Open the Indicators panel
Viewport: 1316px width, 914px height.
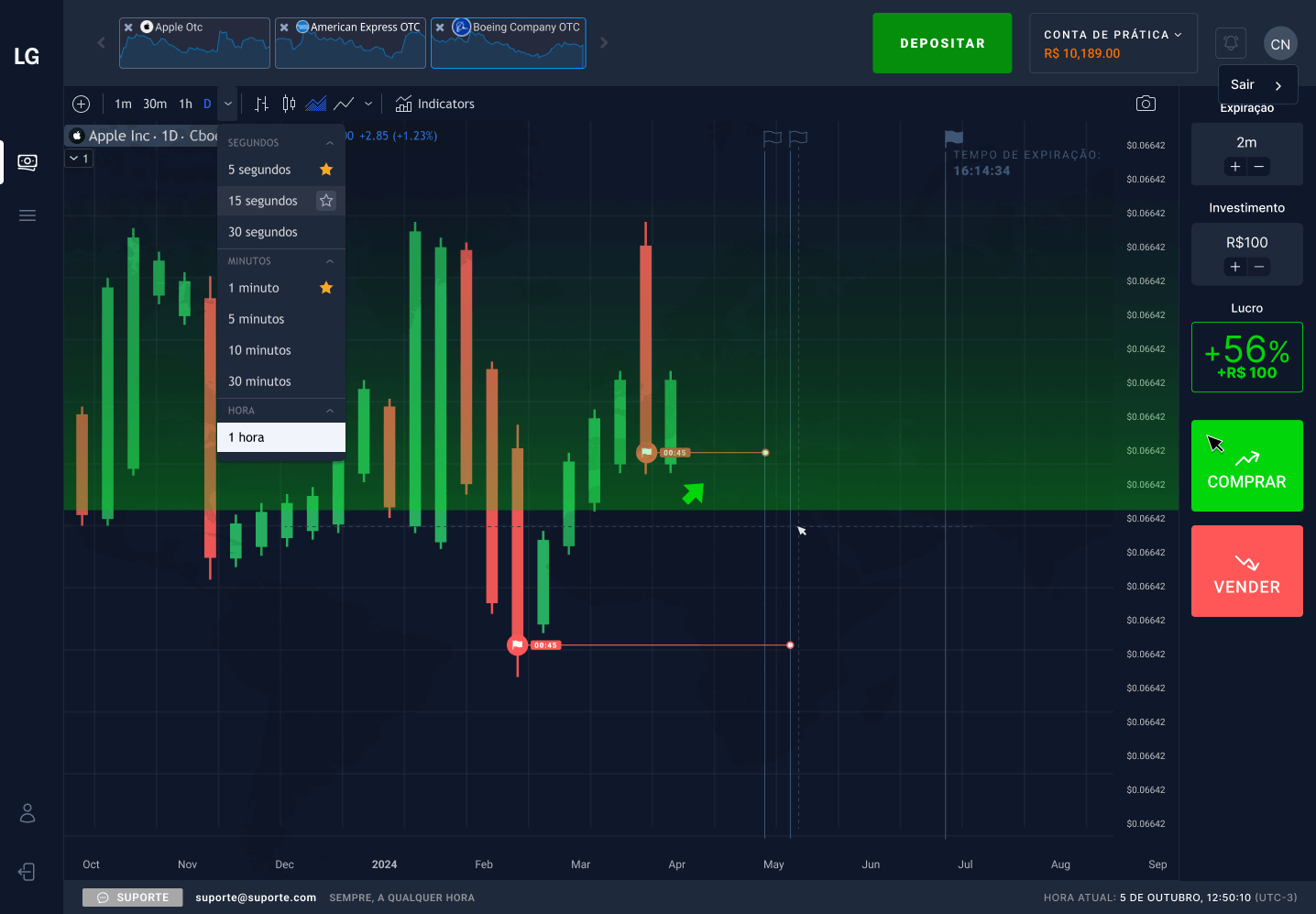pyautogui.click(x=434, y=104)
